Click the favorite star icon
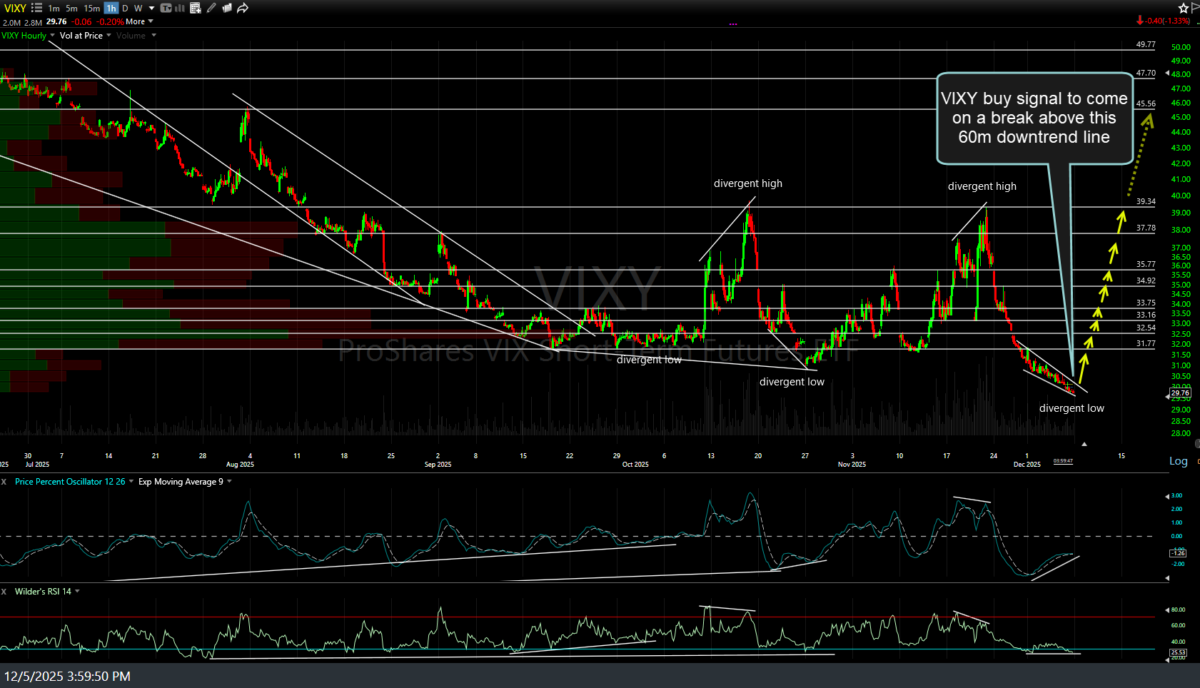 pyautogui.click(x=1182, y=8)
